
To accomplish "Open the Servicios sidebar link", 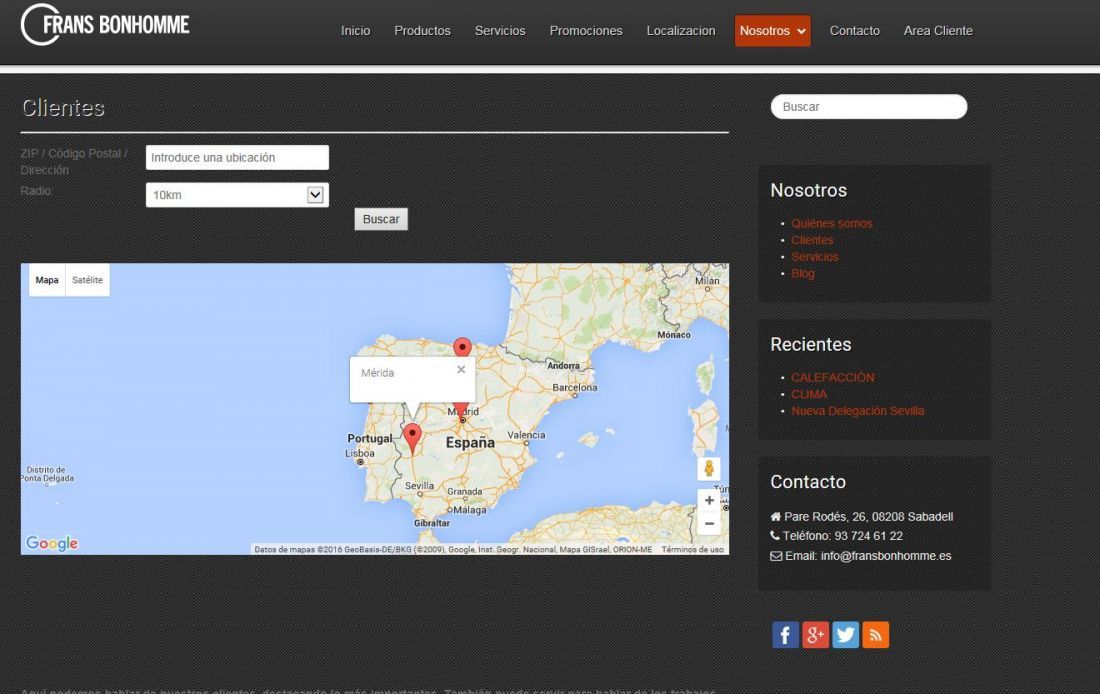I will coord(814,257).
